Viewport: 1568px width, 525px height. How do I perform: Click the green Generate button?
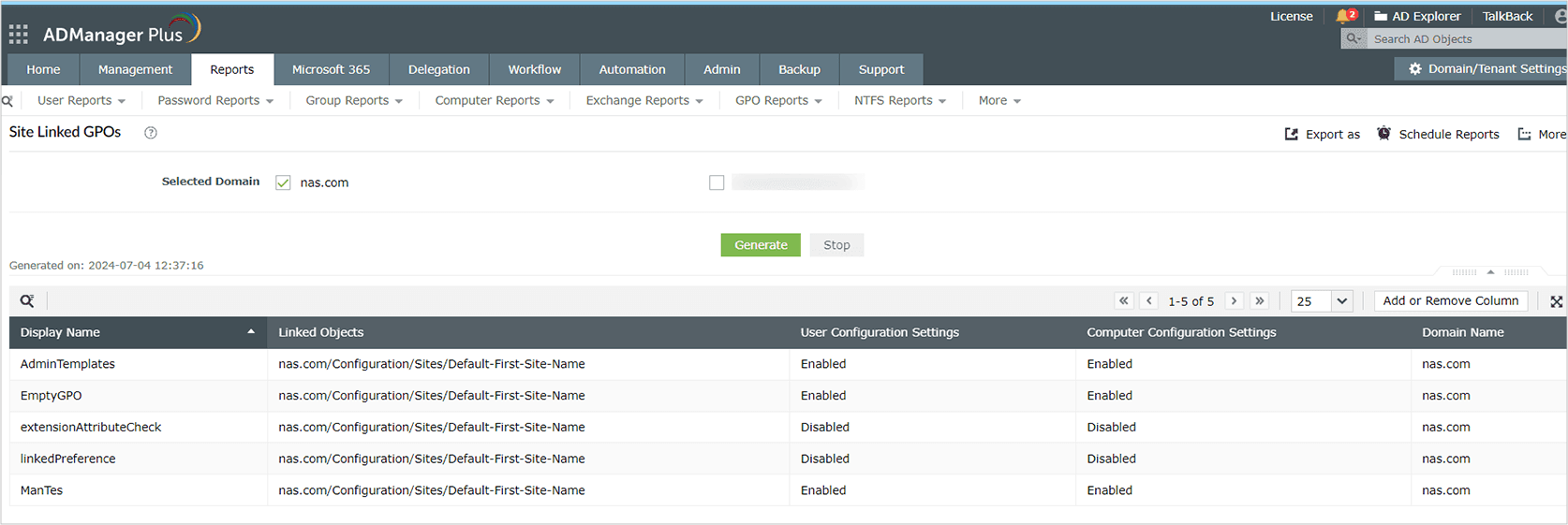[x=760, y=244]
